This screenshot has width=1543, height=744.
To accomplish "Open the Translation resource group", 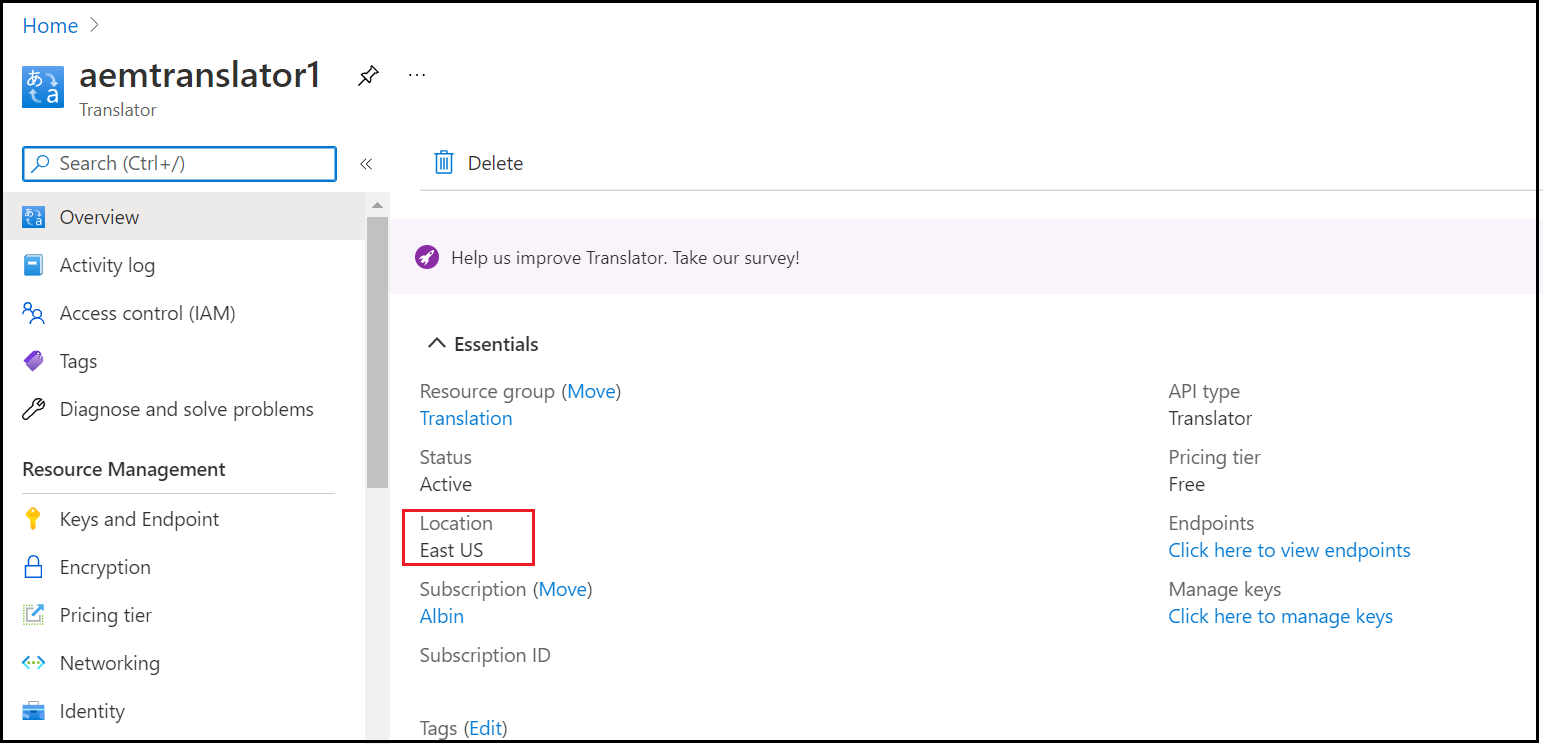I will coord(465,418).
